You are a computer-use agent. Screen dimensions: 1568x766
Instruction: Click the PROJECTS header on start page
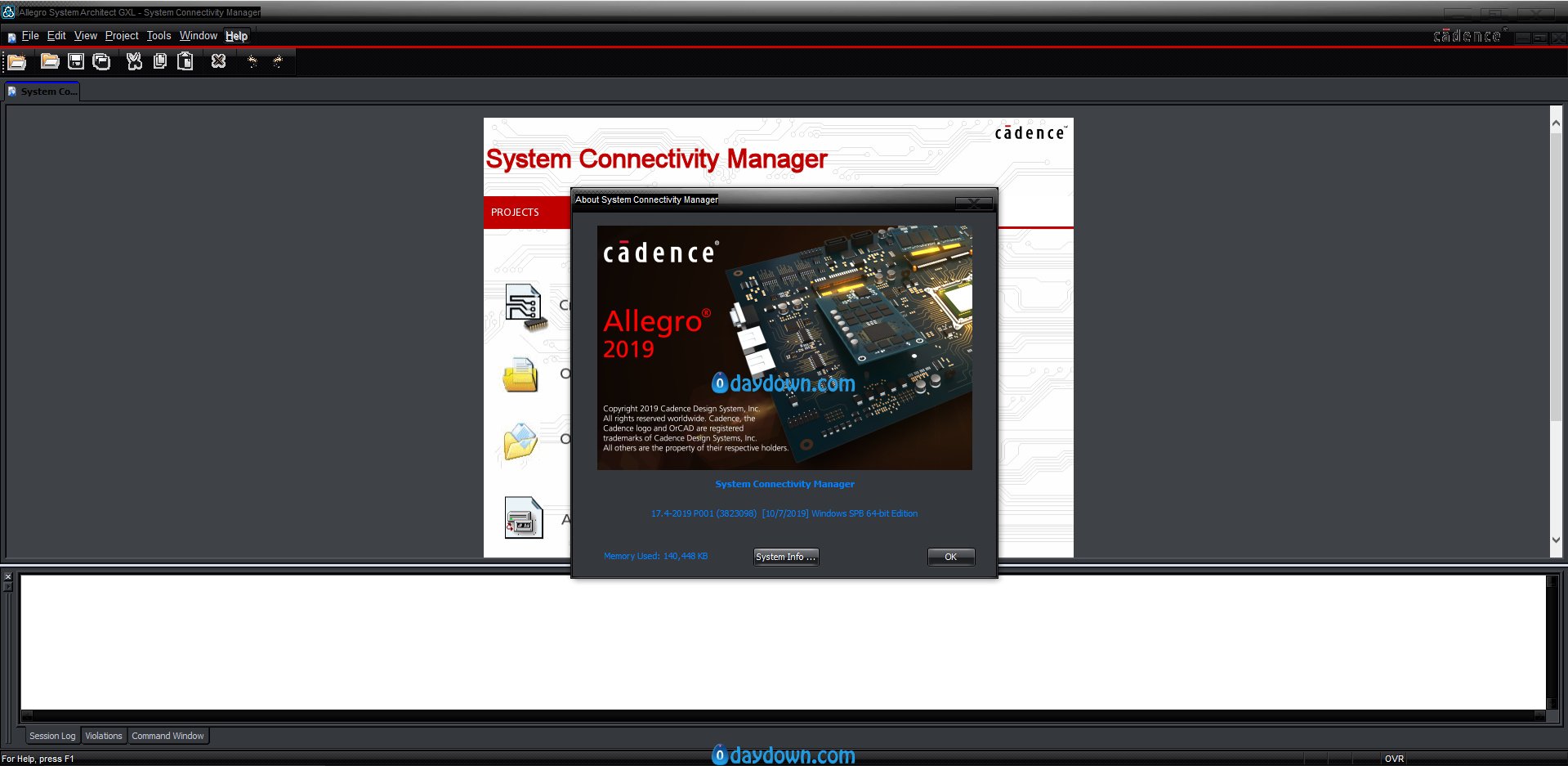tap(515, 213)
